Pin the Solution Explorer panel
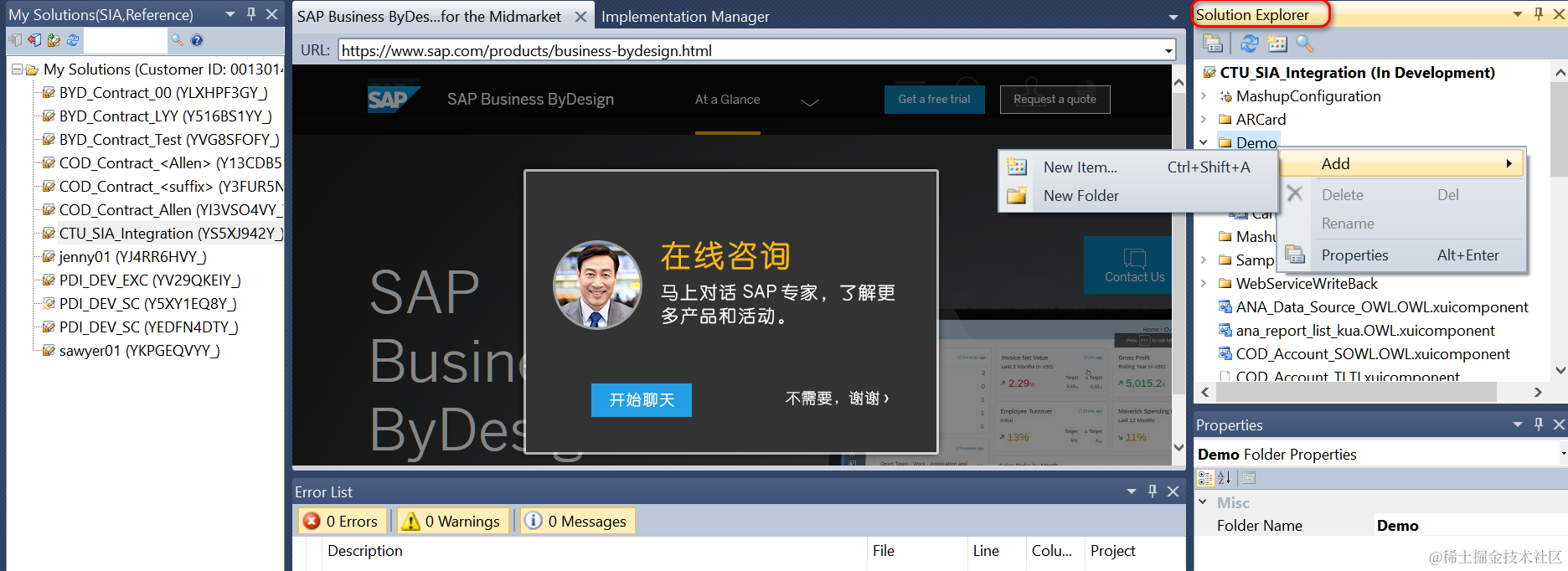The height and width of the screenshot is (571, 1568). [x=1539, y=14]
